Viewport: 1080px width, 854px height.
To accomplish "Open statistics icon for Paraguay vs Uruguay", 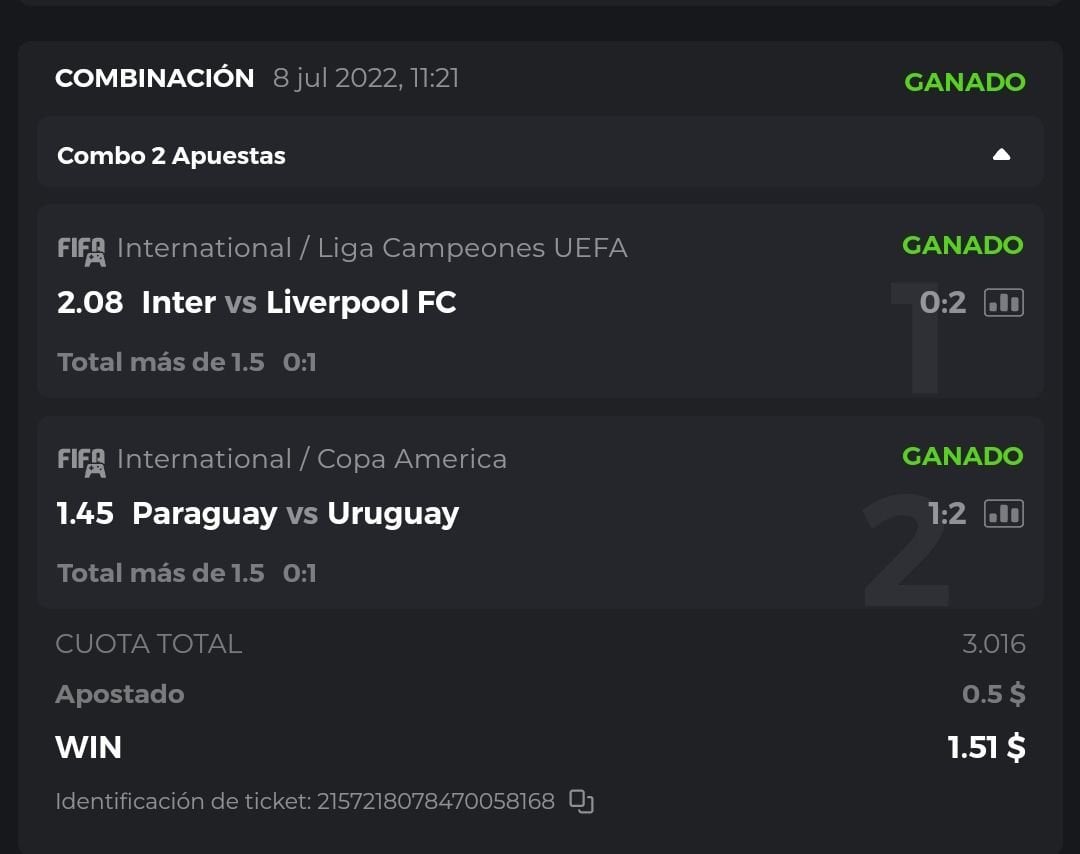I will (x=1004, y=513).
